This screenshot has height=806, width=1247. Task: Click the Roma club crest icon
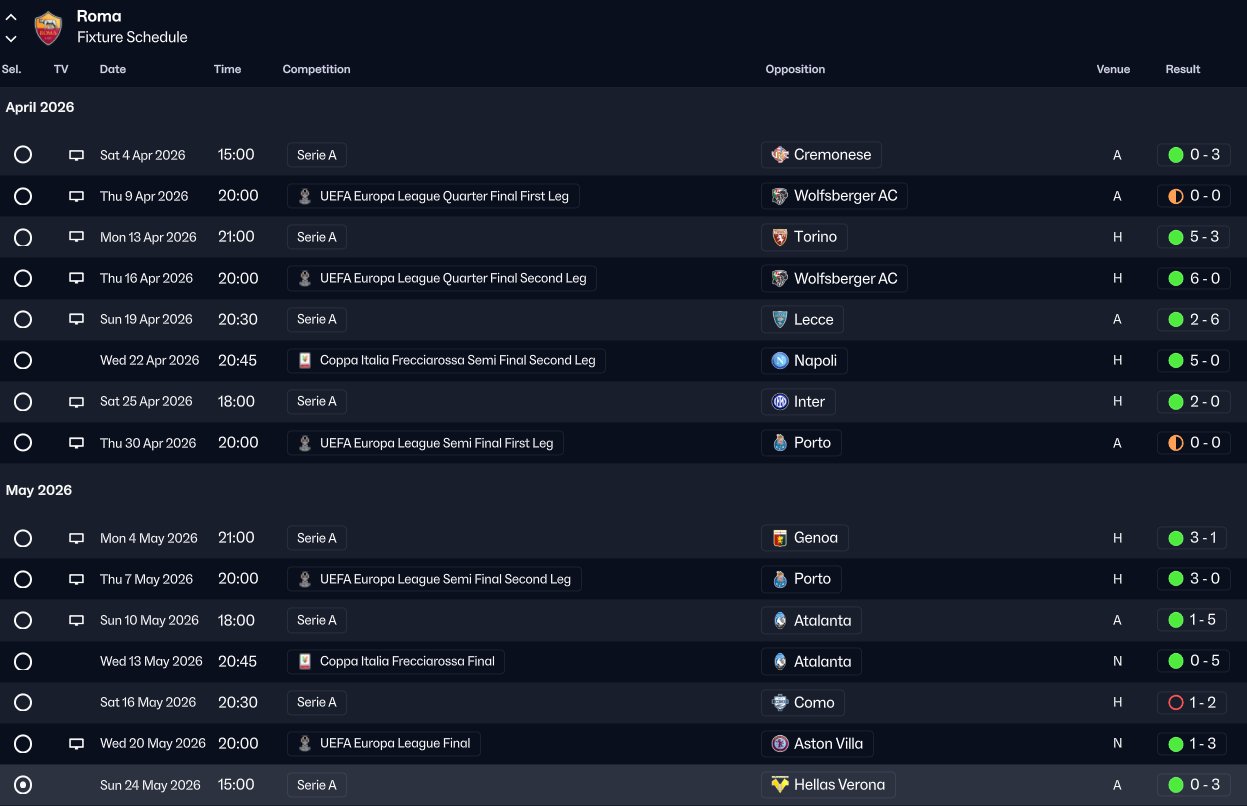tap(48, 28)
